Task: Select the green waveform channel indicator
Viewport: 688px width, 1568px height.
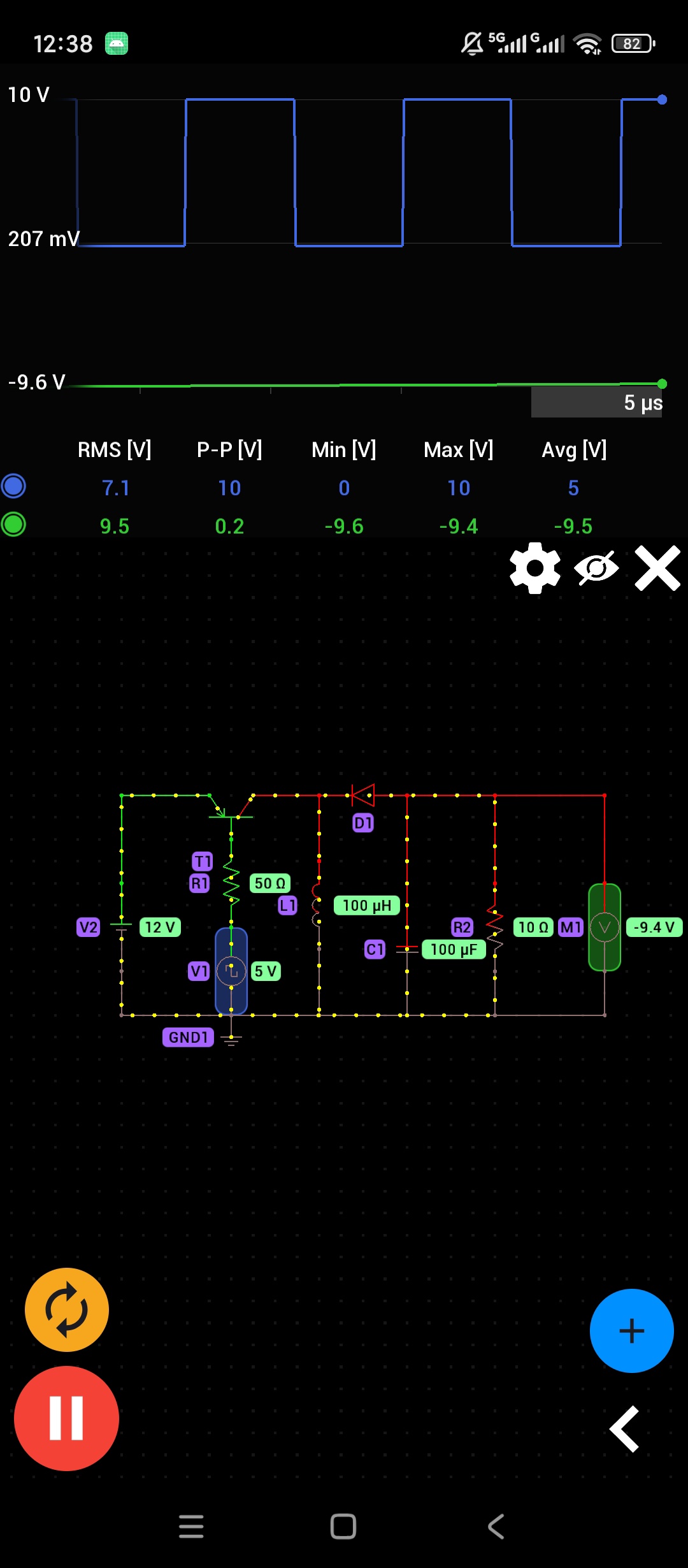Action: [x=13, y=524]
